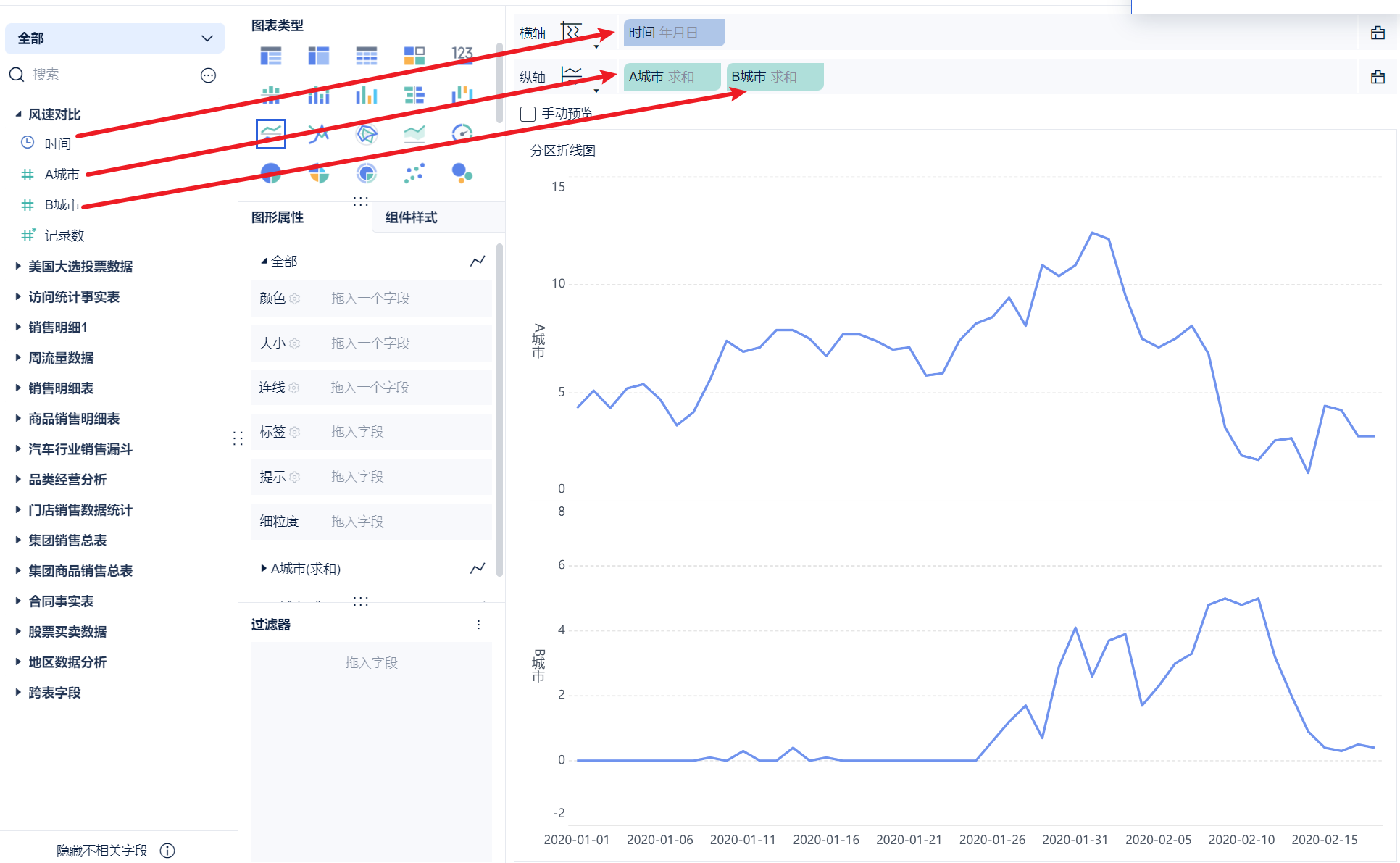Choose the area chart type icon
Viewport: 1400px width, 863px height.
coord(414,134)
